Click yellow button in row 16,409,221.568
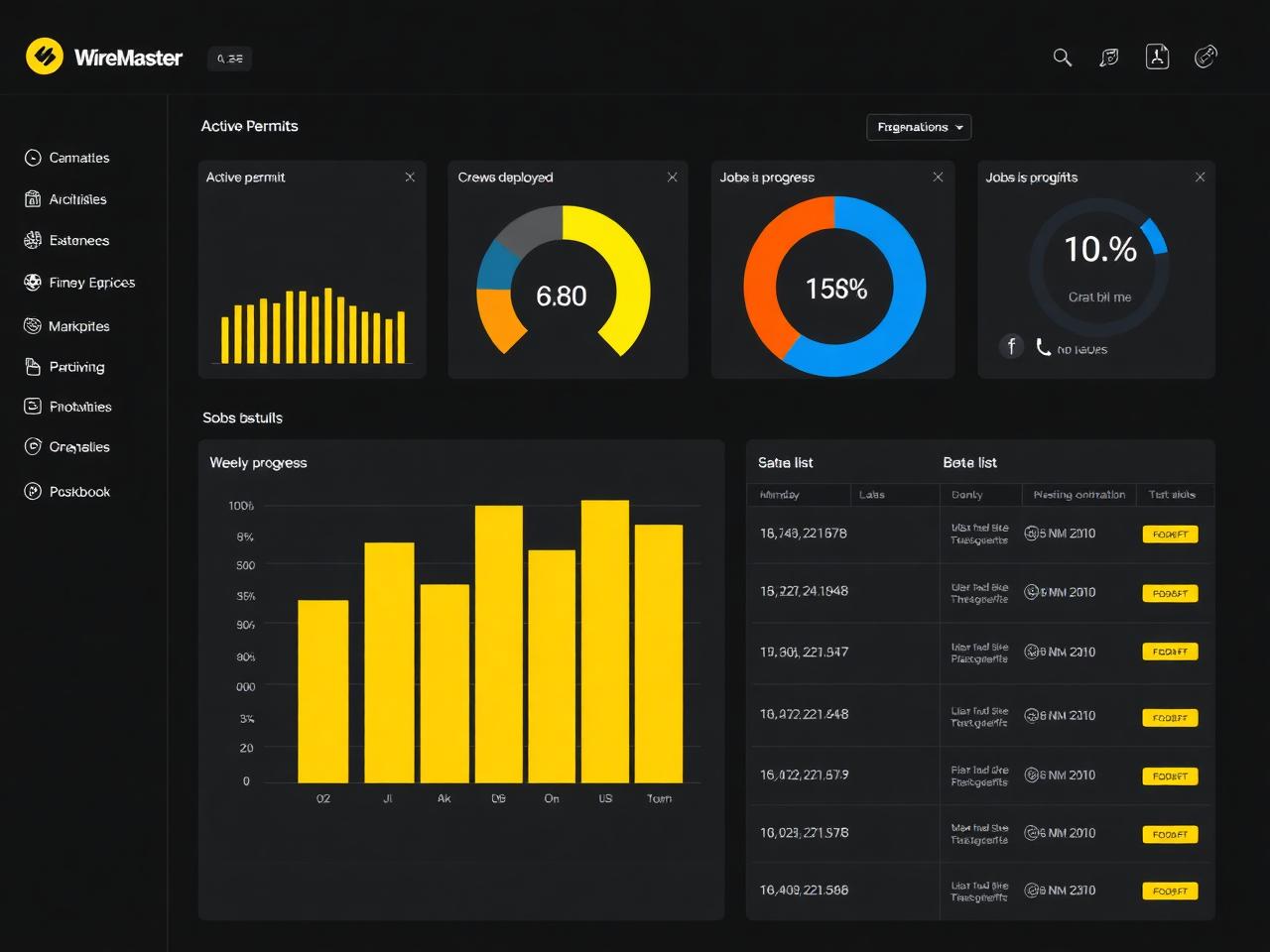Image resolution: width=1270 pixels, height=952 pixels. 1171,891
